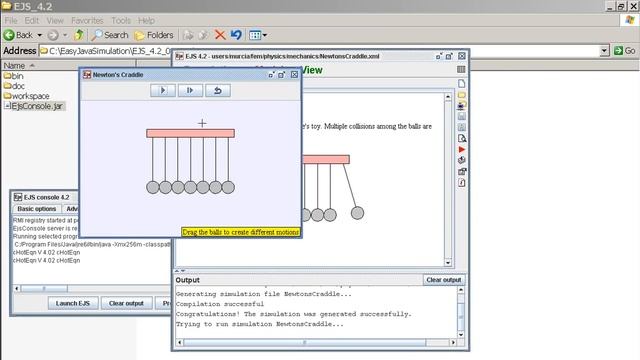Open the File menu in Explorer
This screenshot has height=360, width=640.
(11, 20)
